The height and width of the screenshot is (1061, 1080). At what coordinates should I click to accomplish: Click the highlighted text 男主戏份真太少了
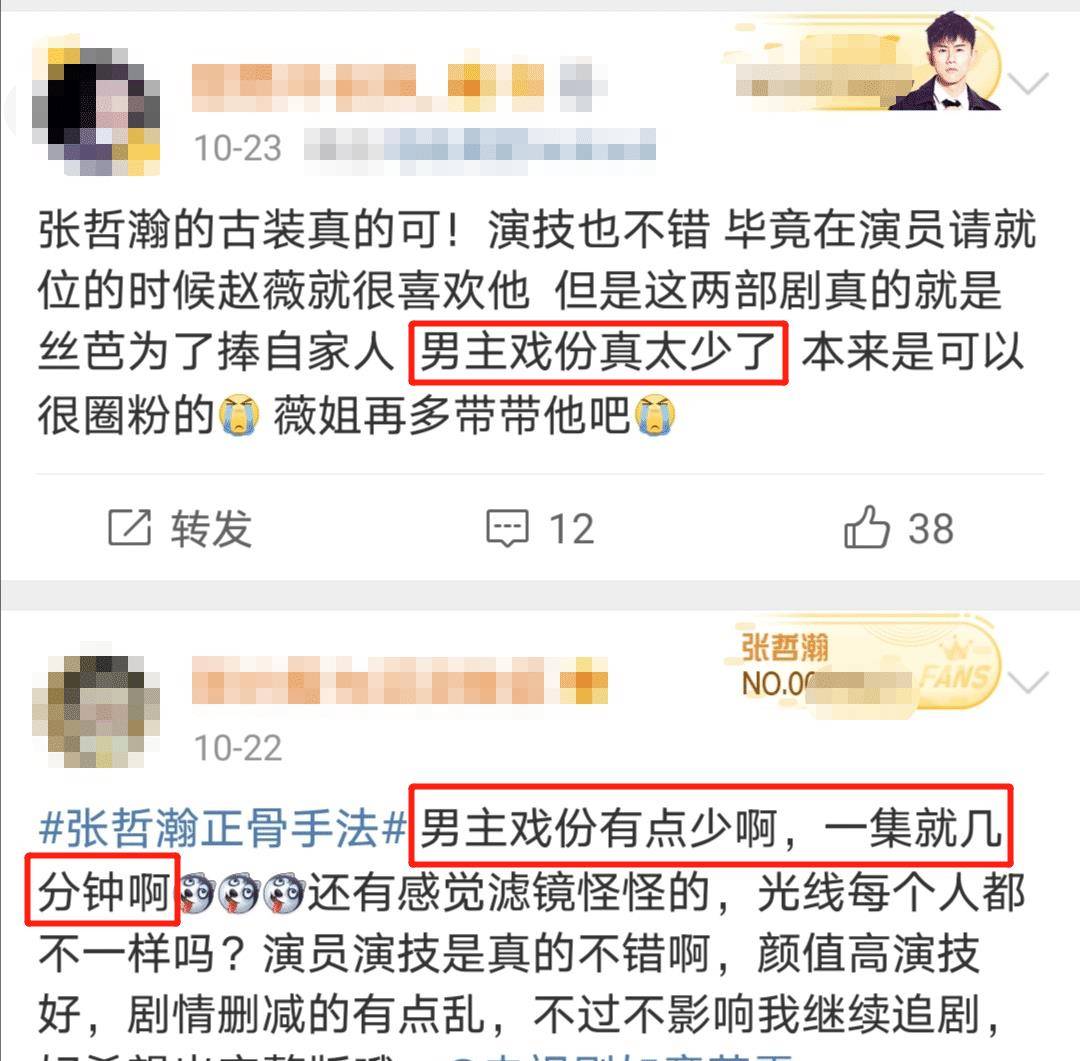598,352
